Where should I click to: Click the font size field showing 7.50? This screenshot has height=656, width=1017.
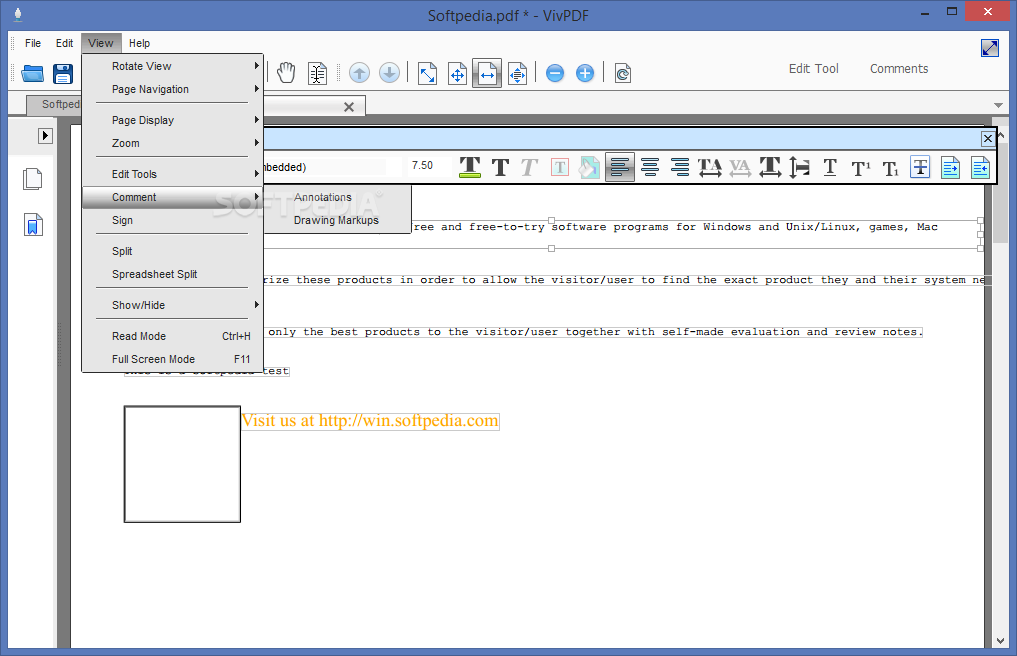pos(429,166)
